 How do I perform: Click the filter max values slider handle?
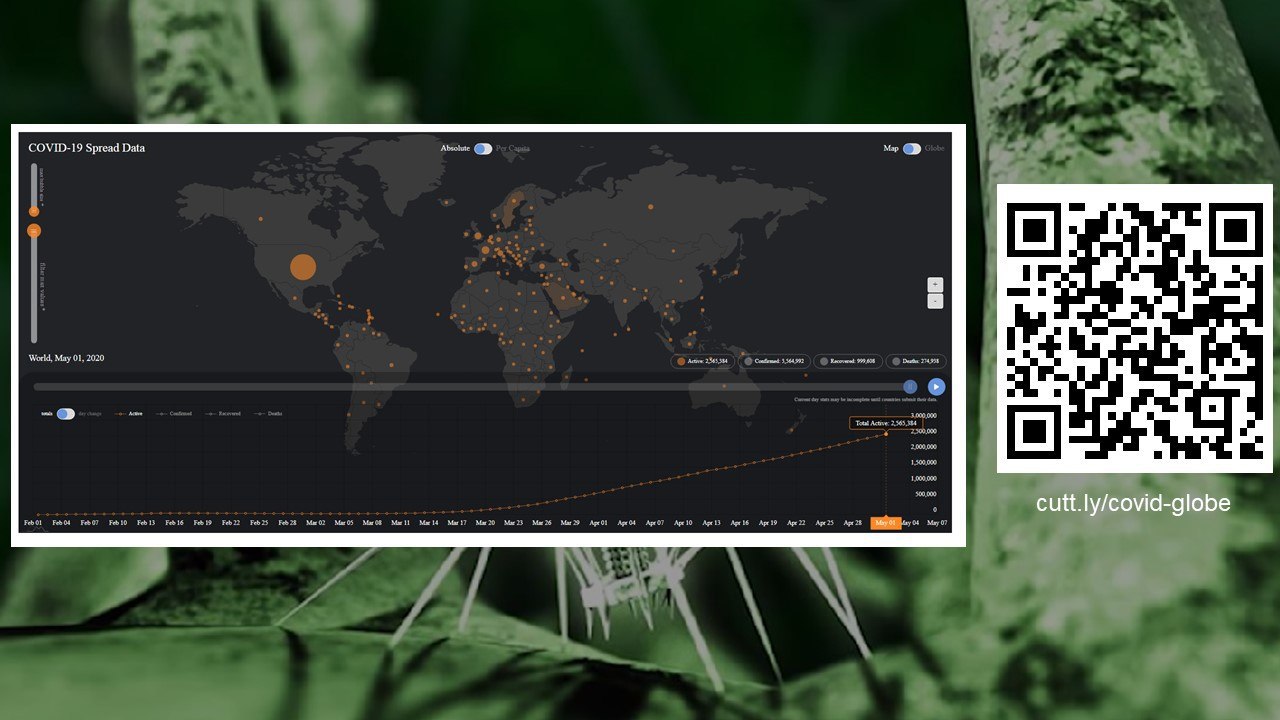pyautogui.click(x=34, y=231)
